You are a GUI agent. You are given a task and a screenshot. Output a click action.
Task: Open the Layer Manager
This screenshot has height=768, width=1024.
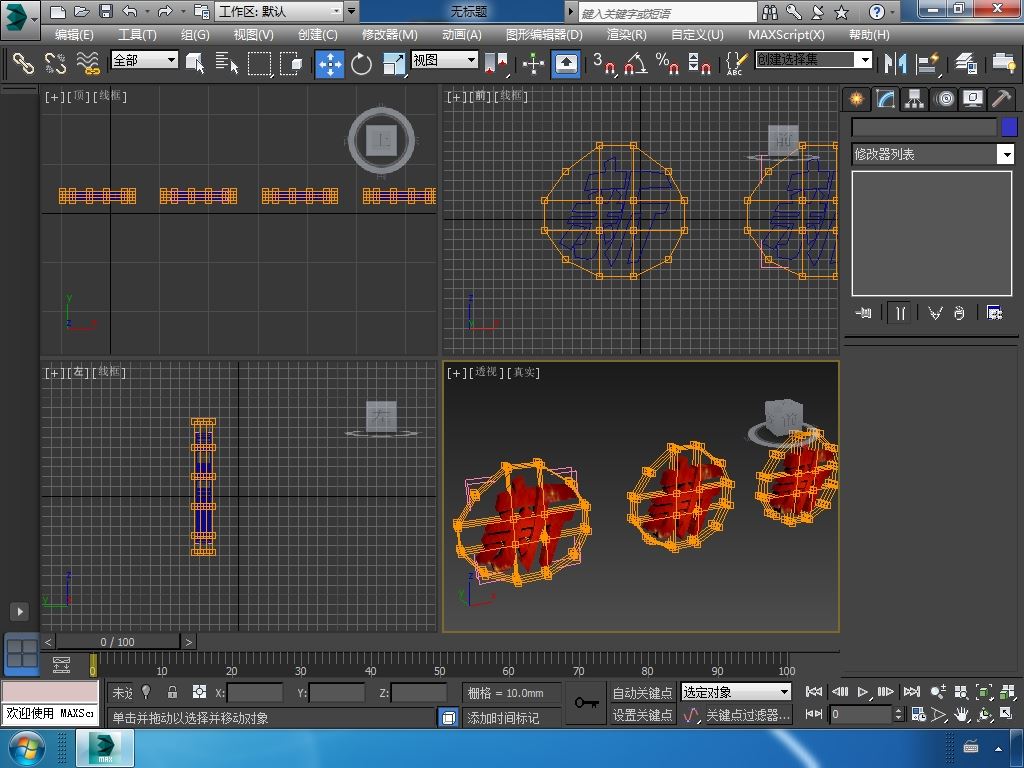pos(965,63)
